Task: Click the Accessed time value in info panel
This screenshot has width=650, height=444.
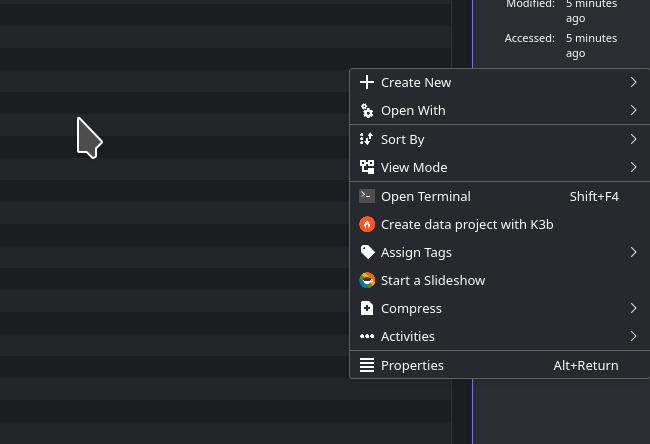Action: [x=591, y=45]
